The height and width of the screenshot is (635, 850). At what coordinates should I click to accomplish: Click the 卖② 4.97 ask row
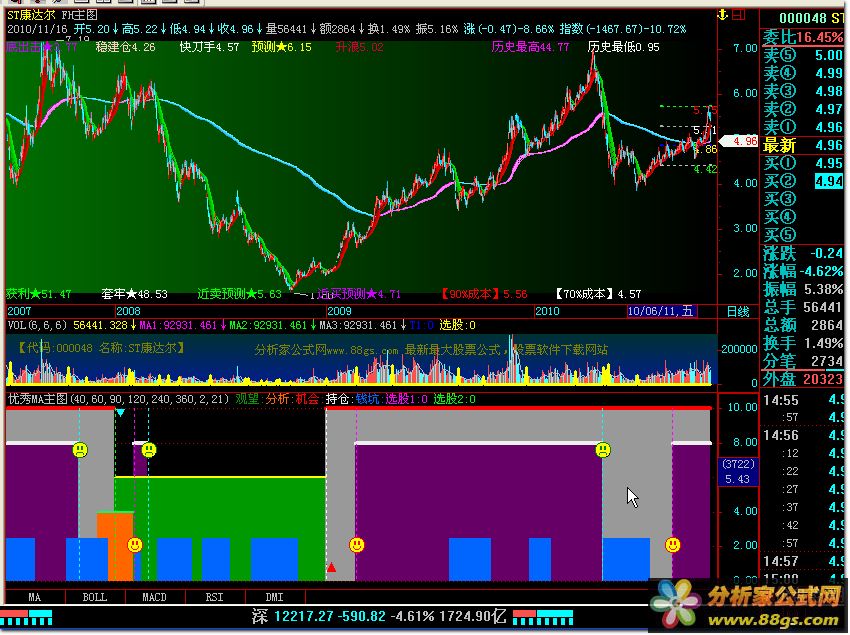pyautogui.click(x=803, y=108)
